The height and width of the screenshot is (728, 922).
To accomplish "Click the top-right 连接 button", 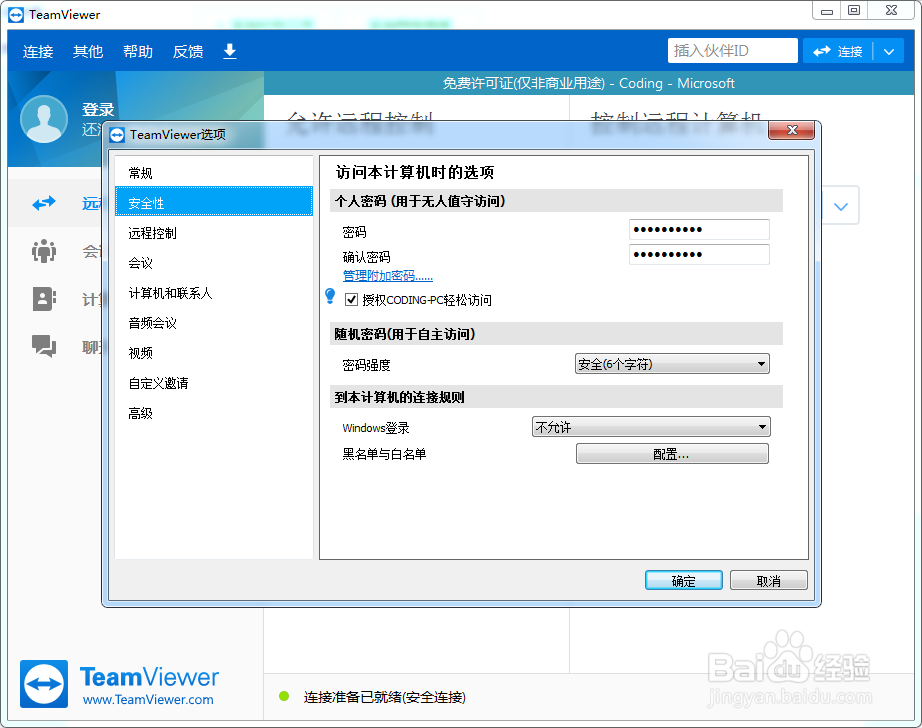I will click(838, 51).
